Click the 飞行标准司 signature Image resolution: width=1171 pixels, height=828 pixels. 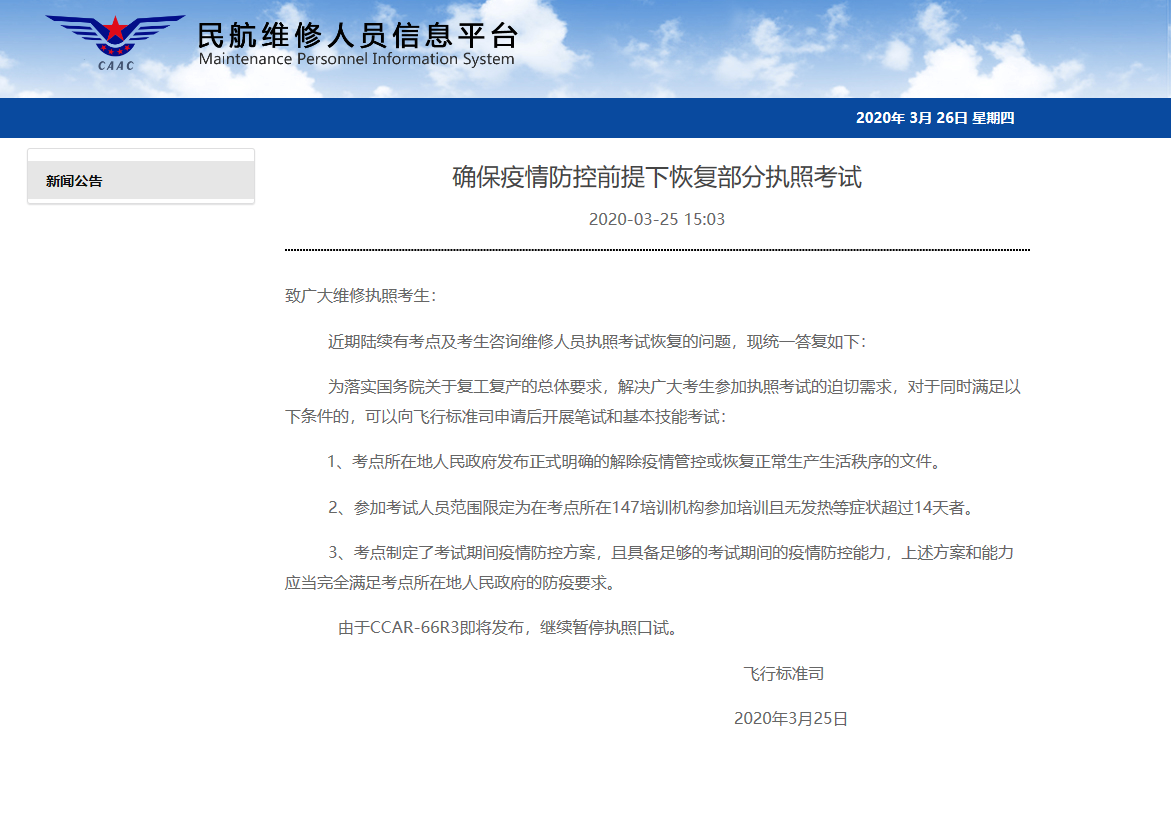tap(783, 674)
